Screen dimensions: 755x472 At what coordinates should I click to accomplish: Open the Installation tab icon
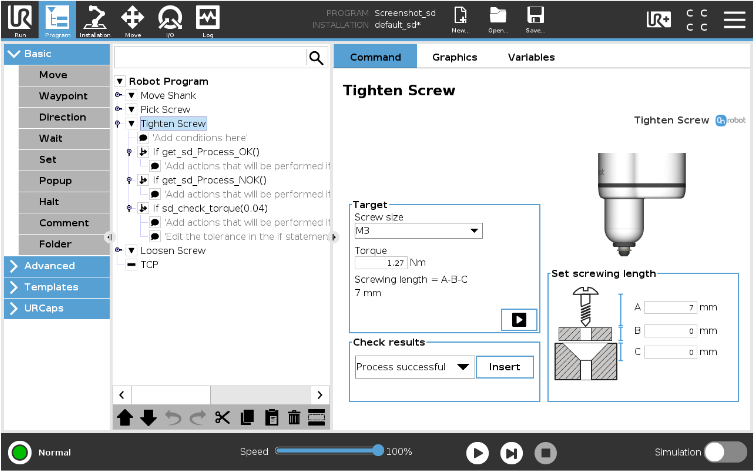point(94,18)
